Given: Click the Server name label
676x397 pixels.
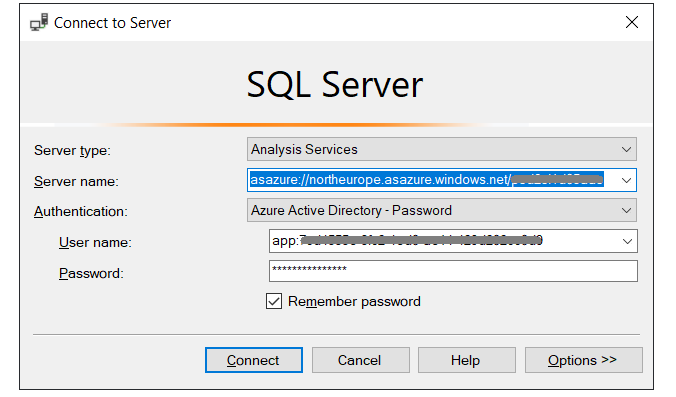Looking at the screenshot, I should (76, 181).
